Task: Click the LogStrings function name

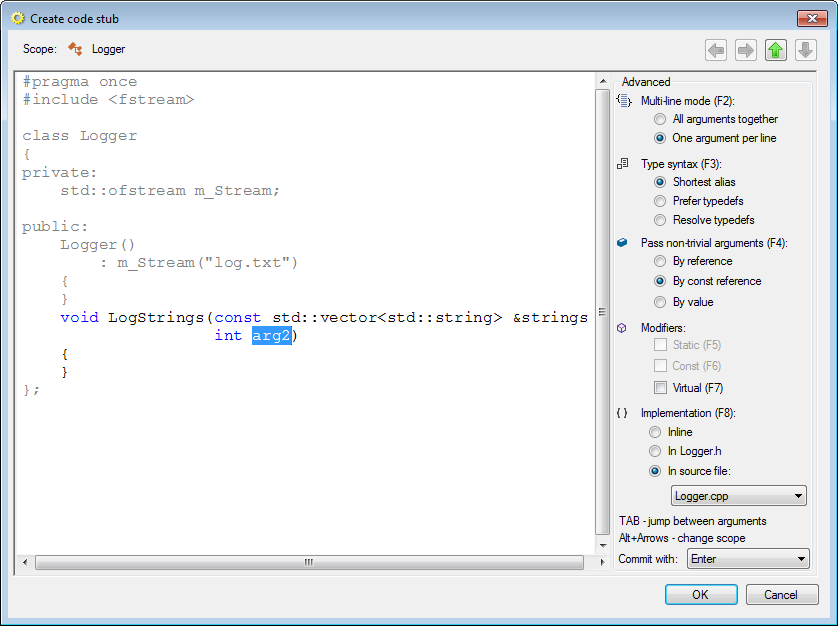Action: pos(156,318)
